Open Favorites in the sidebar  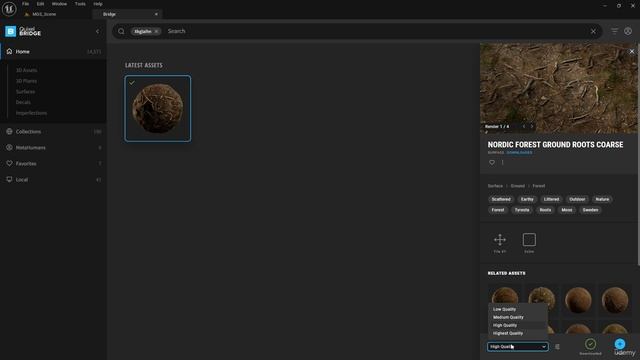tap(53, 163)
